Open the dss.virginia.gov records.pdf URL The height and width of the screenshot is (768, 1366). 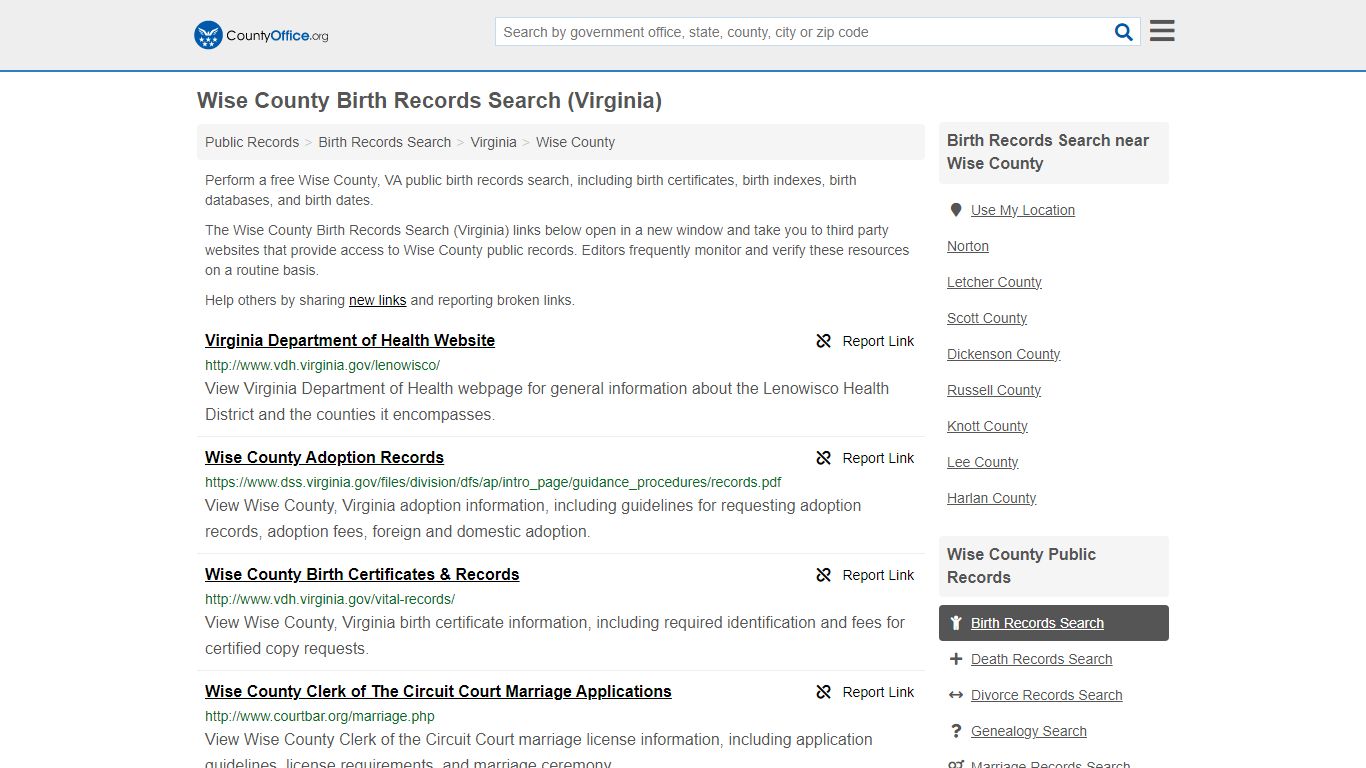[x=493, y=482]
